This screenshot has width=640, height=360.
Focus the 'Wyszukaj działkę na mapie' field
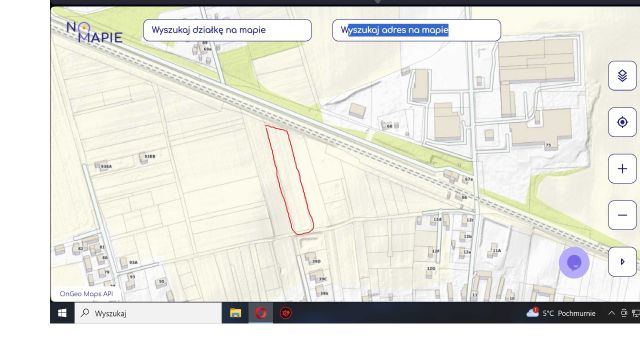[227, 30]
